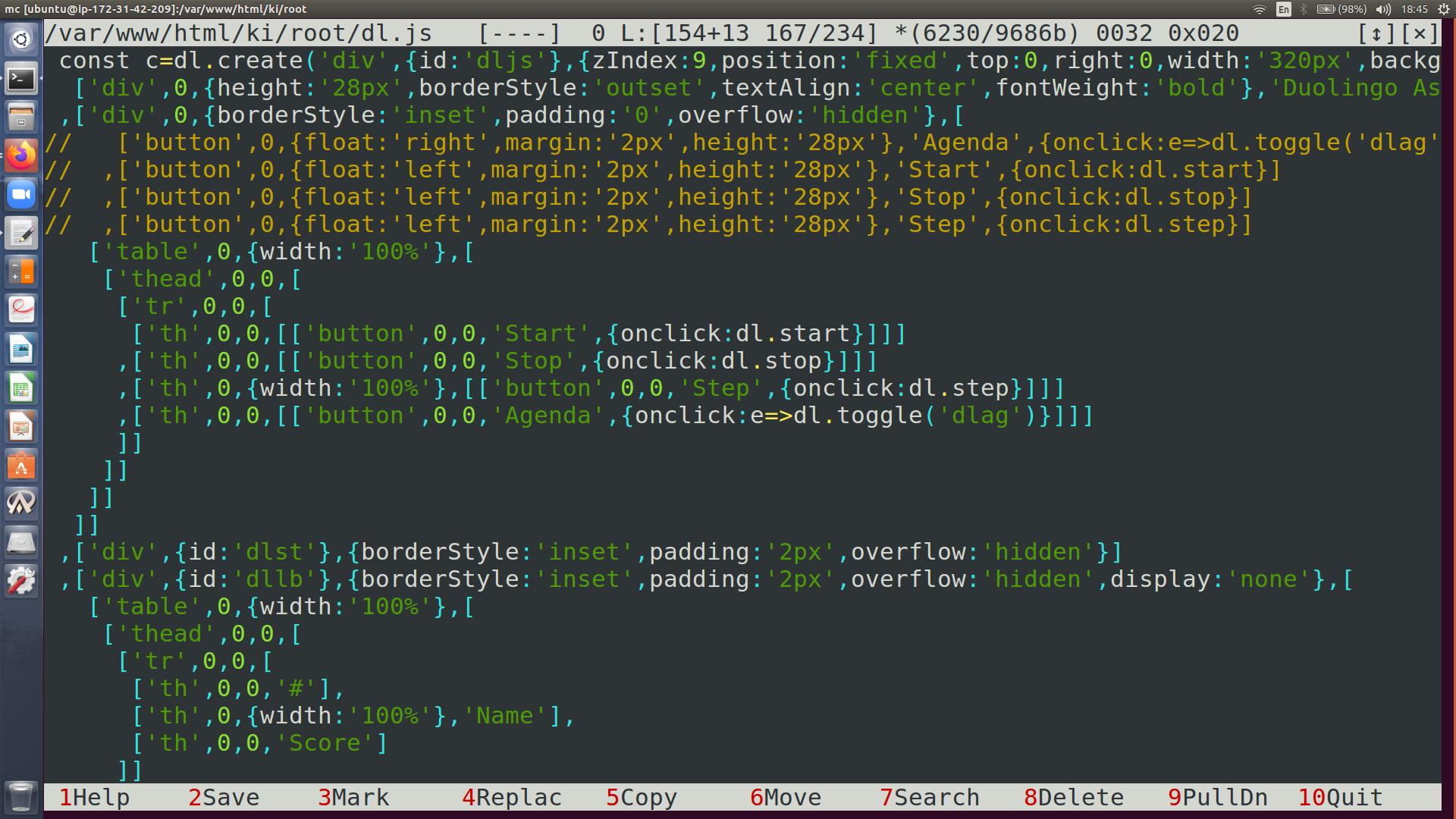Open the Trash in the dock
Screen dimensions: 1456x819
pos(21,796)
